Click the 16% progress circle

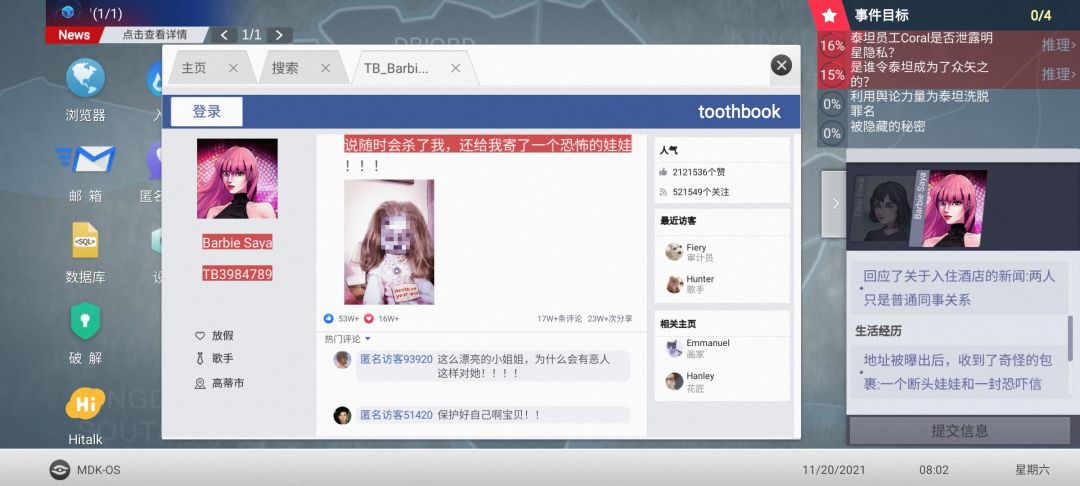point(832,45)
